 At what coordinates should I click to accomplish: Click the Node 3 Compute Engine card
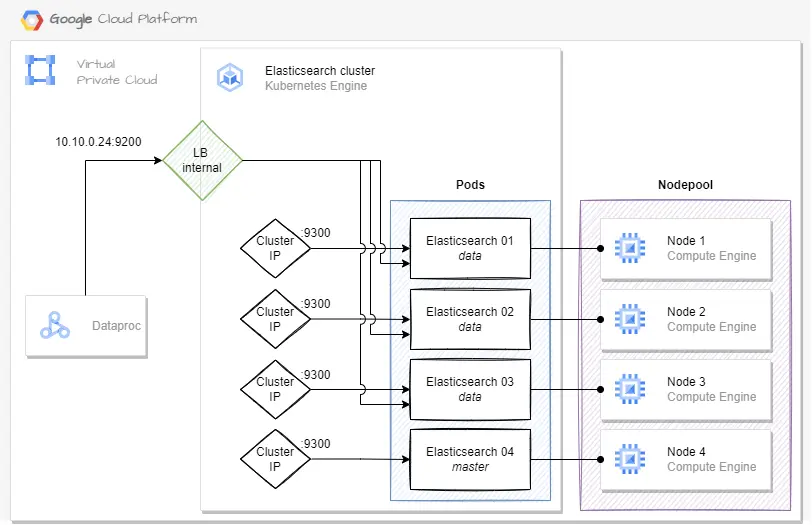tap(686, 390)
